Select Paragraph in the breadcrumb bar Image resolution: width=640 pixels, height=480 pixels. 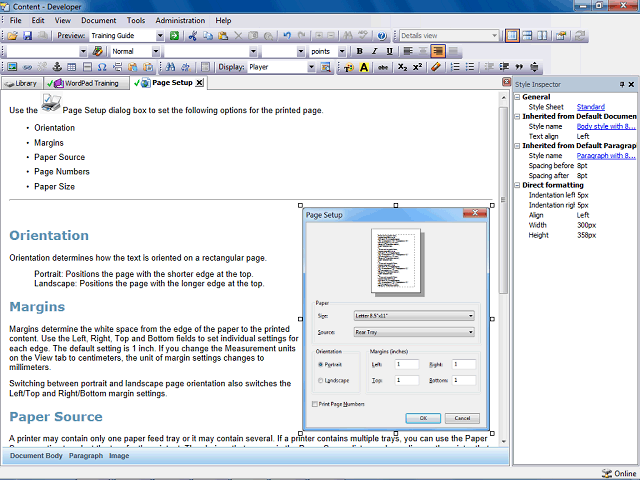[x=86, y=456]
